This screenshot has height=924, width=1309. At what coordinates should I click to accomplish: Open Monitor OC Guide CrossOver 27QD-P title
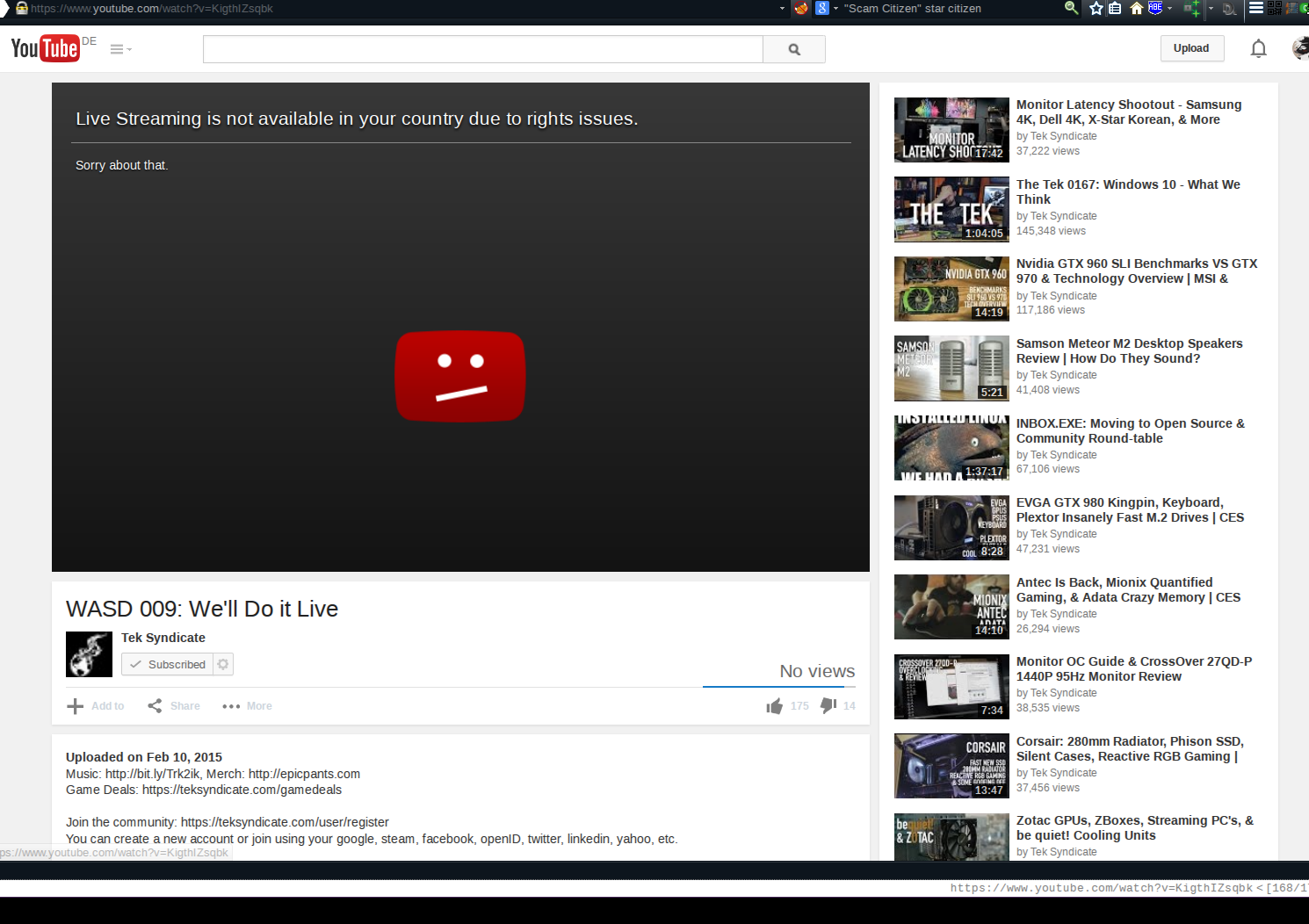click(x=1134, y=668)
